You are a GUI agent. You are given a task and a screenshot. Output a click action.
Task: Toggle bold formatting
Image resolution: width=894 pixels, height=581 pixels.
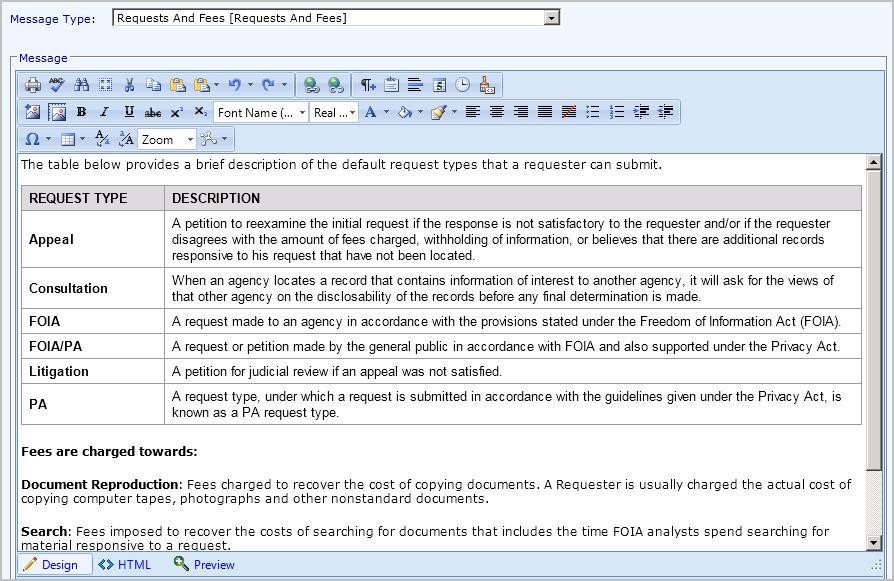[x=81, y=112]
